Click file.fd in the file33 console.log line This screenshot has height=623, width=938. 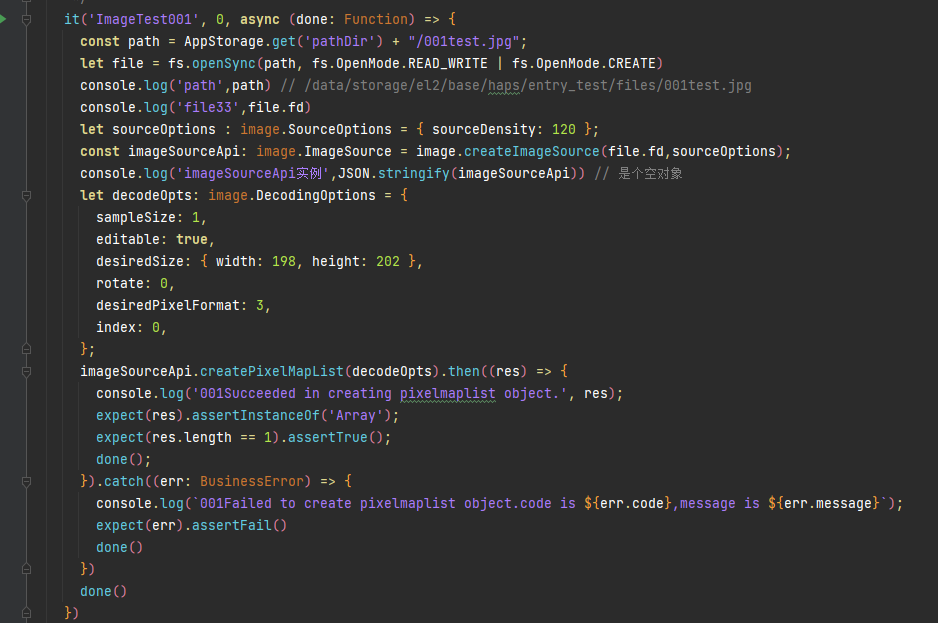tap(276, 108)
